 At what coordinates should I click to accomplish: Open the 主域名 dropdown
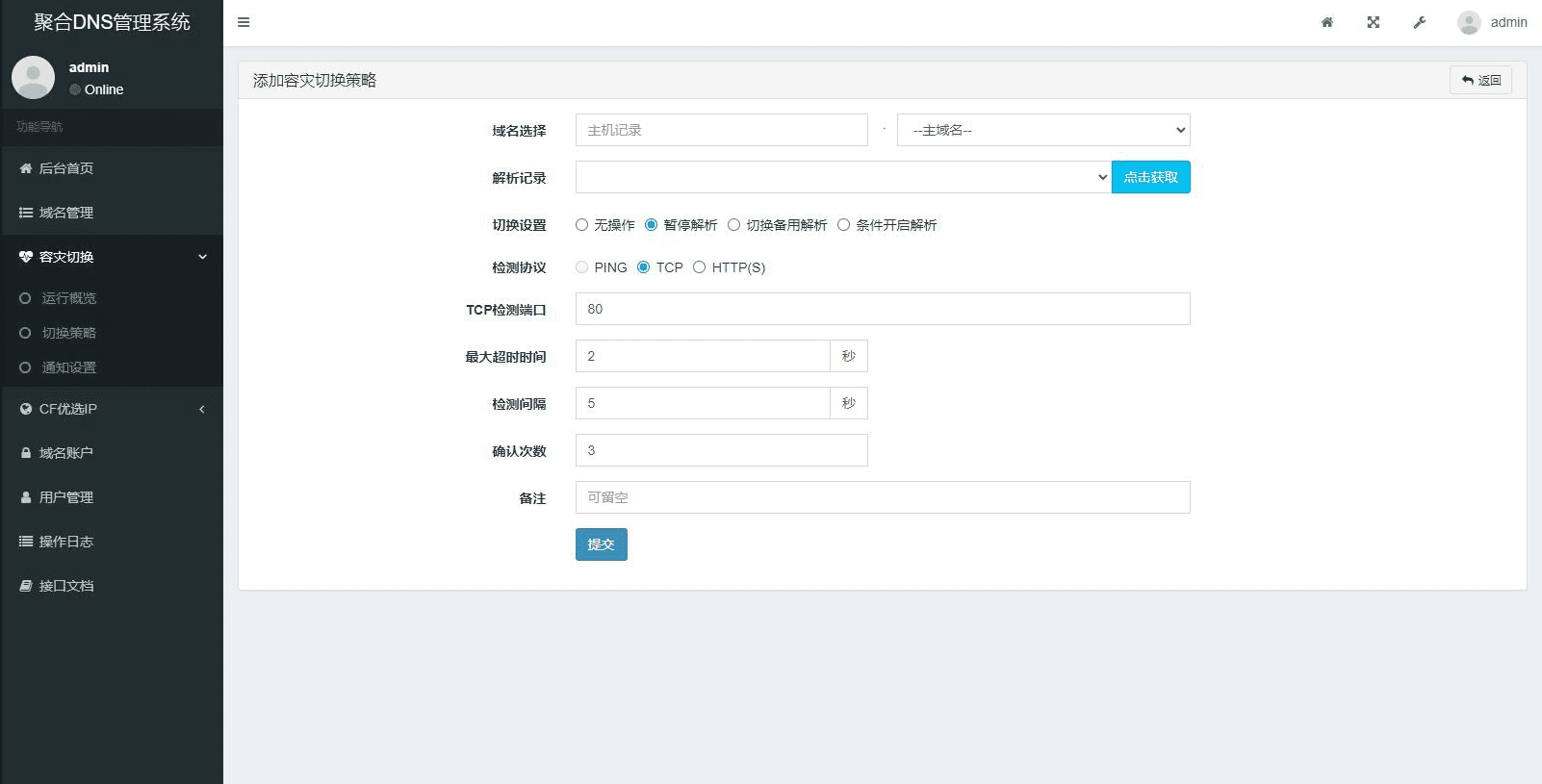(1042, 130)
